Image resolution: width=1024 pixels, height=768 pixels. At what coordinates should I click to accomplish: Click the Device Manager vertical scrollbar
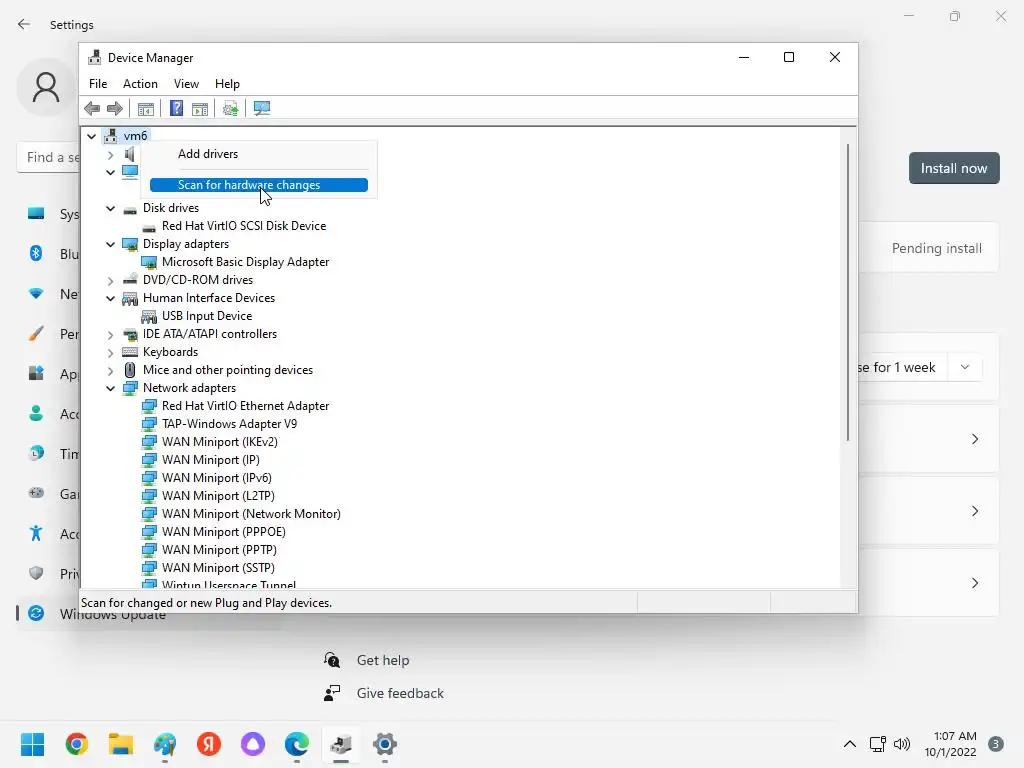(x=848, y=293)
